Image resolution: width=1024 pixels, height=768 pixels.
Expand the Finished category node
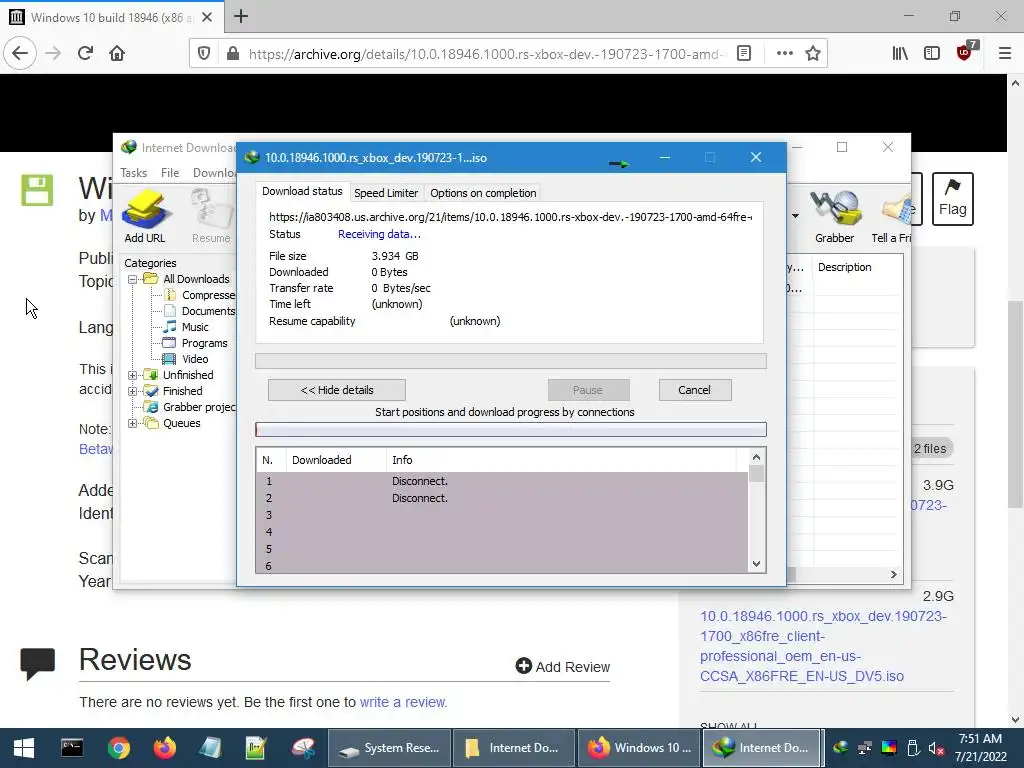pyautogui.click(x=133, y=391)
